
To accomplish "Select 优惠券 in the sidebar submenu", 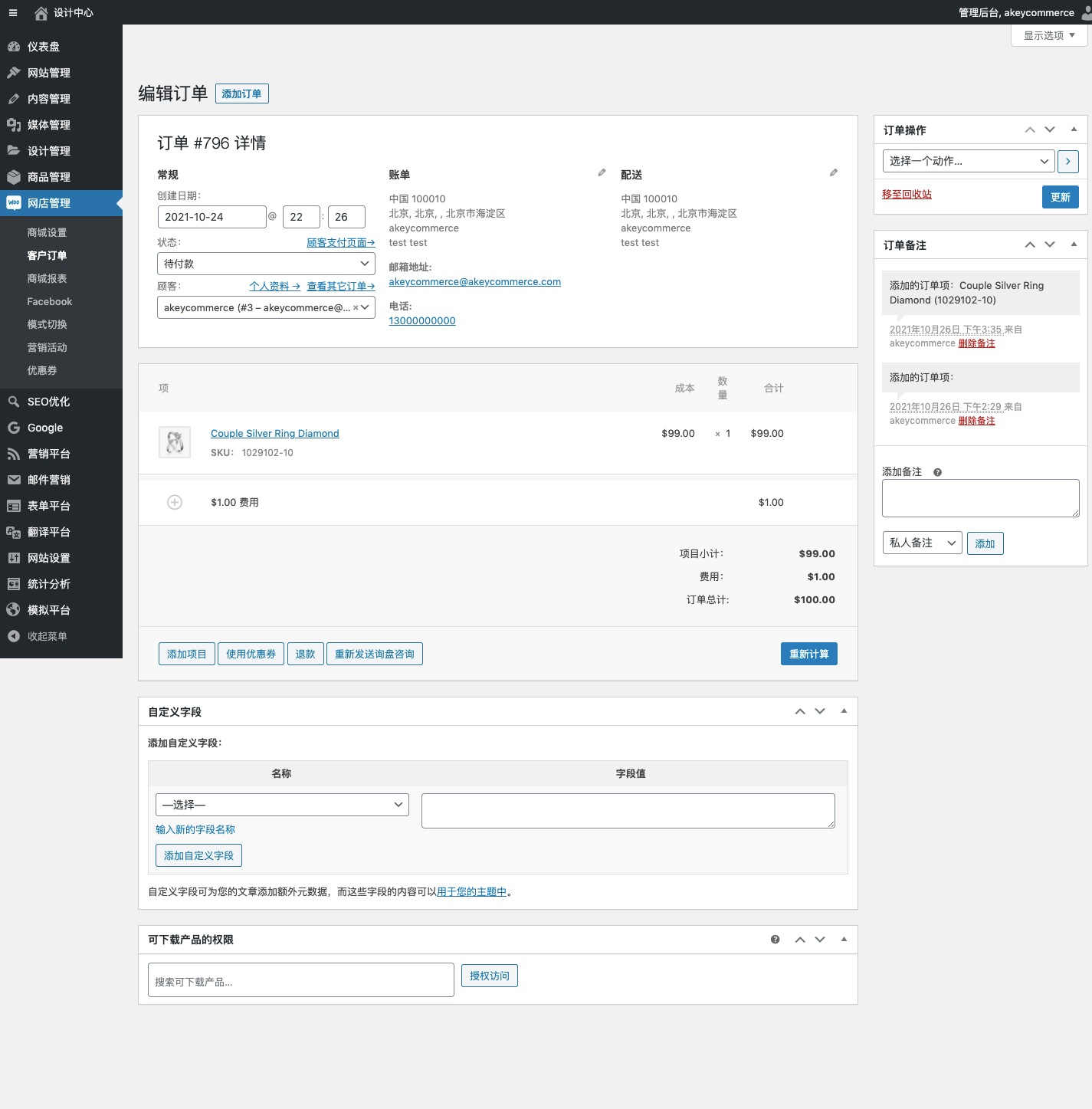I will [42, 371].
